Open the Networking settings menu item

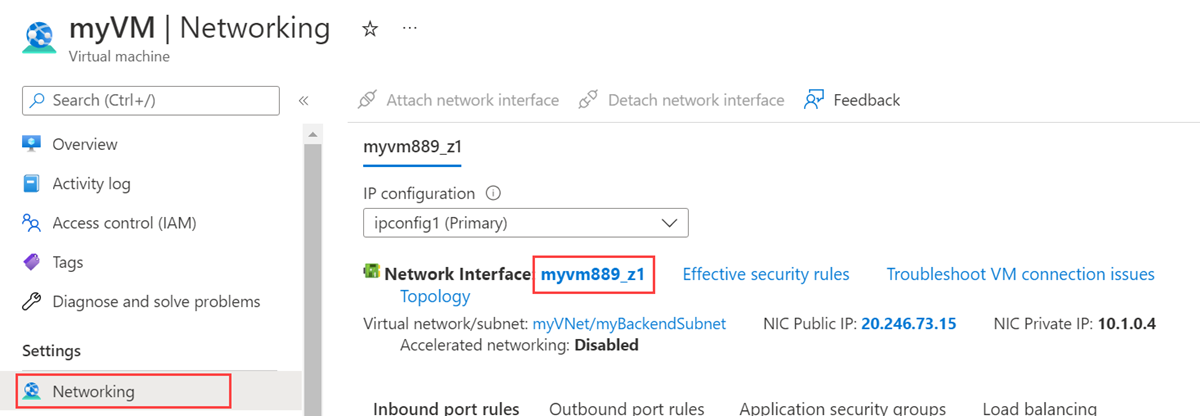pos(93,391)
